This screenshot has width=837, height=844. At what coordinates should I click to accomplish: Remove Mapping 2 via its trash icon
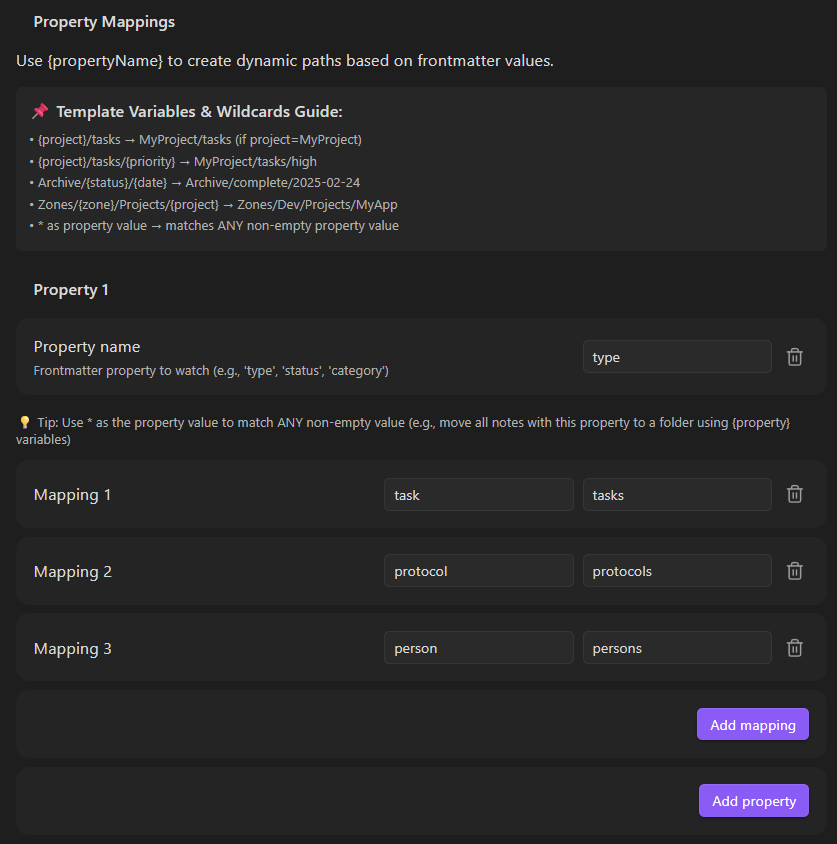coord(795,571)
